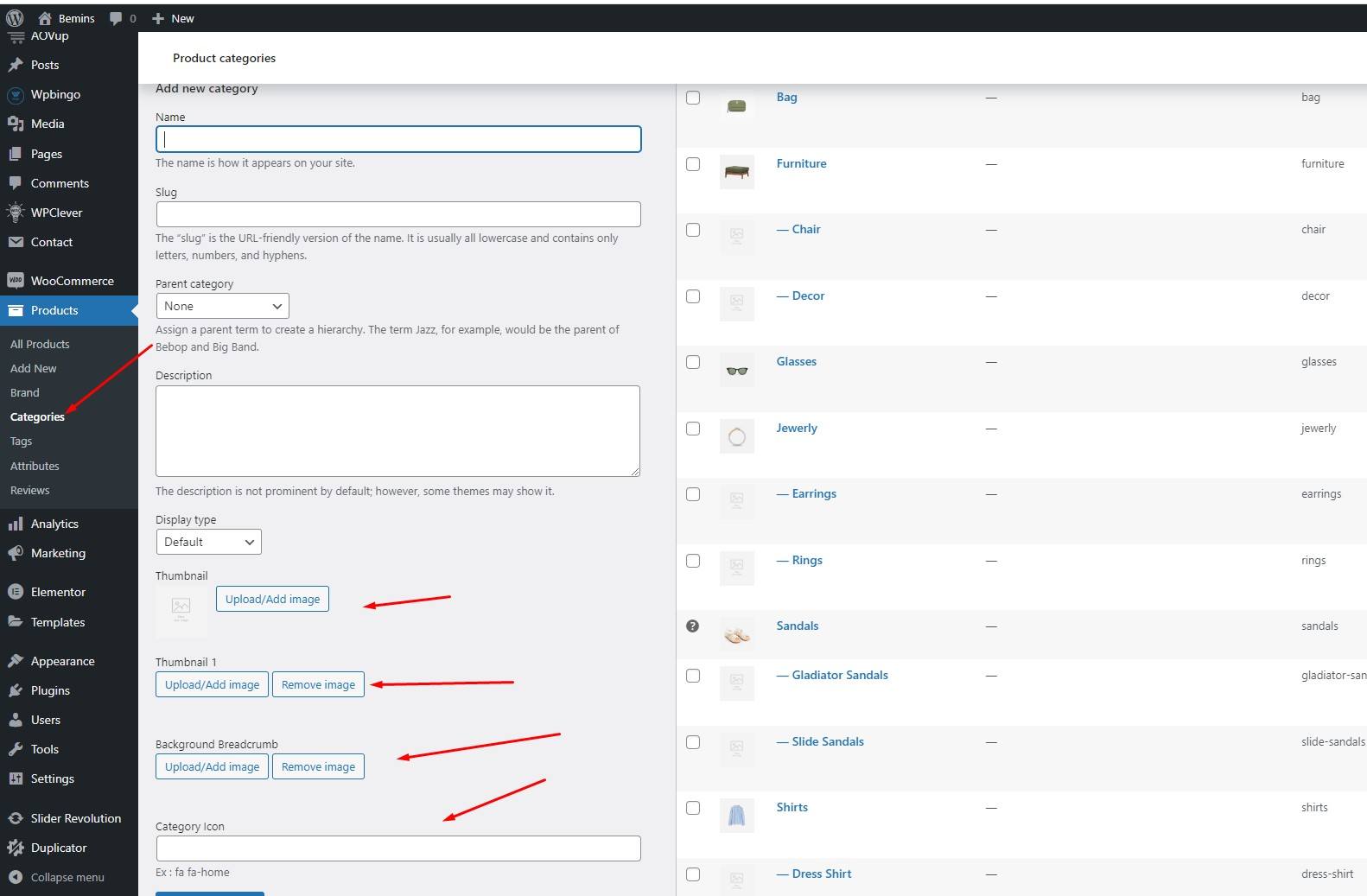Screen dimensions: 1367x896
Task: Click Upload/Add image under Thumbnail
Action: point(272,599)
